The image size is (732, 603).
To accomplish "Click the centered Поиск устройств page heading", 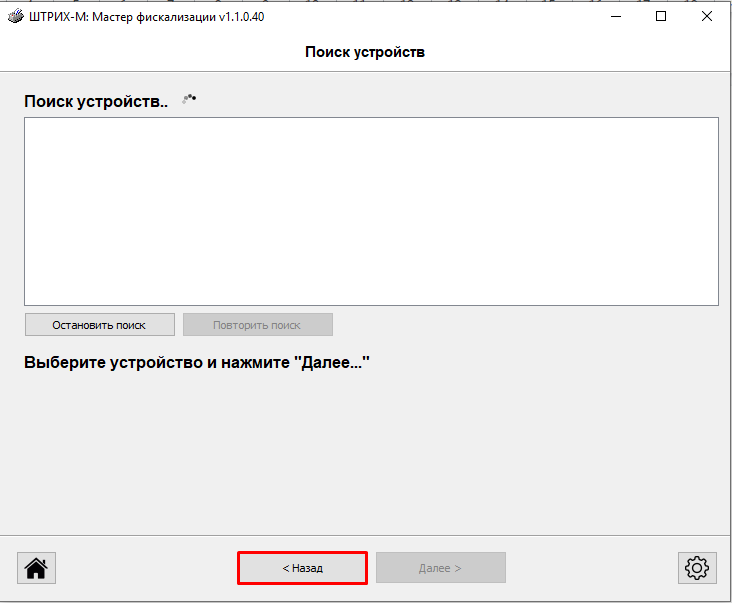I will tap(365, 52).
